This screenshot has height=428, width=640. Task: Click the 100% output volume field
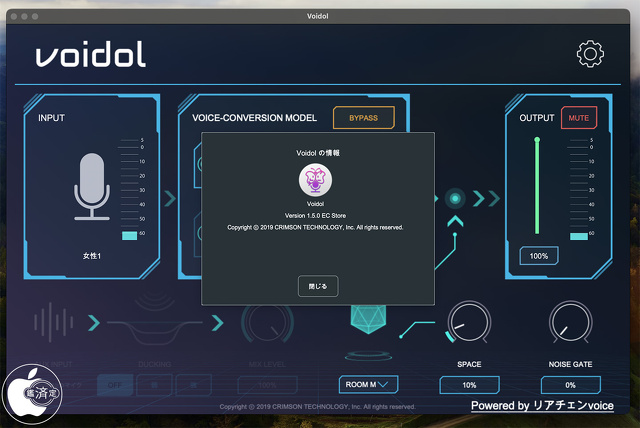tap(539, 256)
